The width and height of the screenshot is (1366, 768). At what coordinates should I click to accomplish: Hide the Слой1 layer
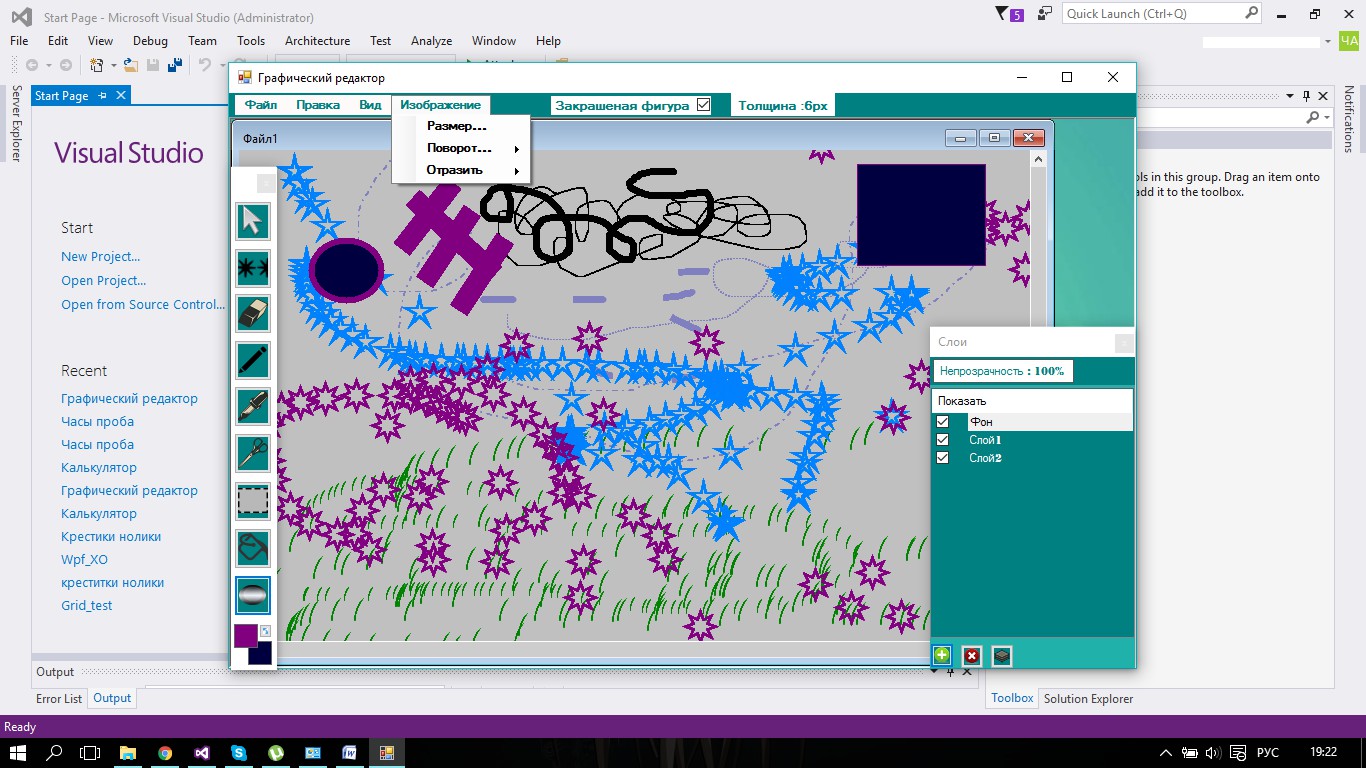pos(942,440)
